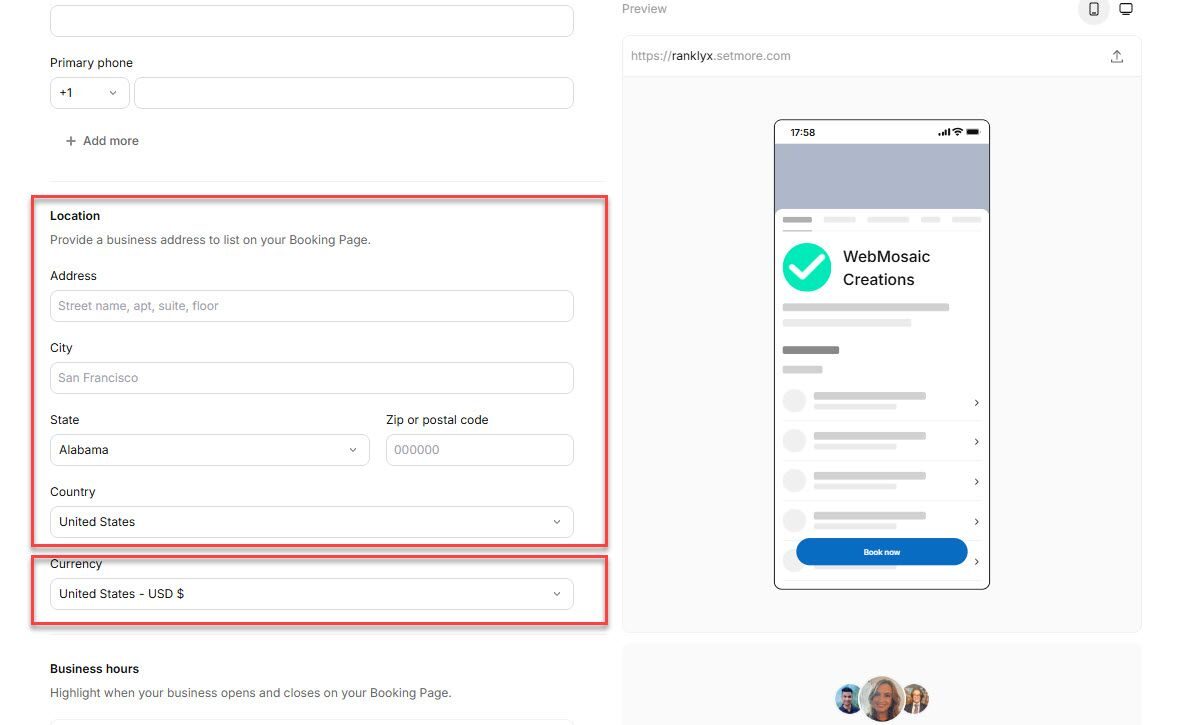
Task: Switch preview to mobile view icon
Action: tap(1093, 9)
